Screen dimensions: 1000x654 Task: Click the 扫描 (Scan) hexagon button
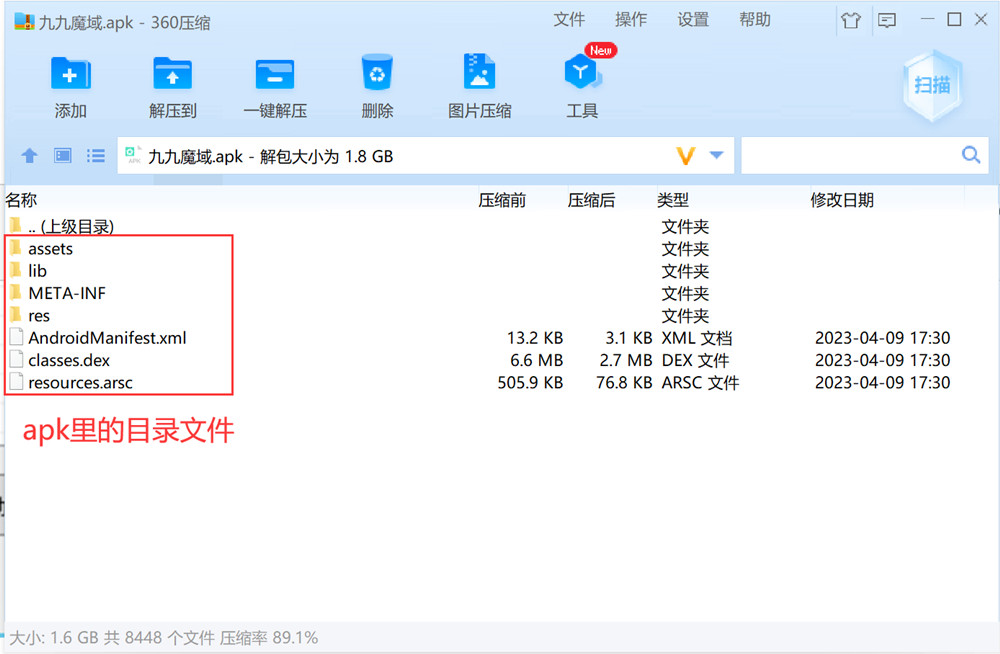tap(932, 85)
